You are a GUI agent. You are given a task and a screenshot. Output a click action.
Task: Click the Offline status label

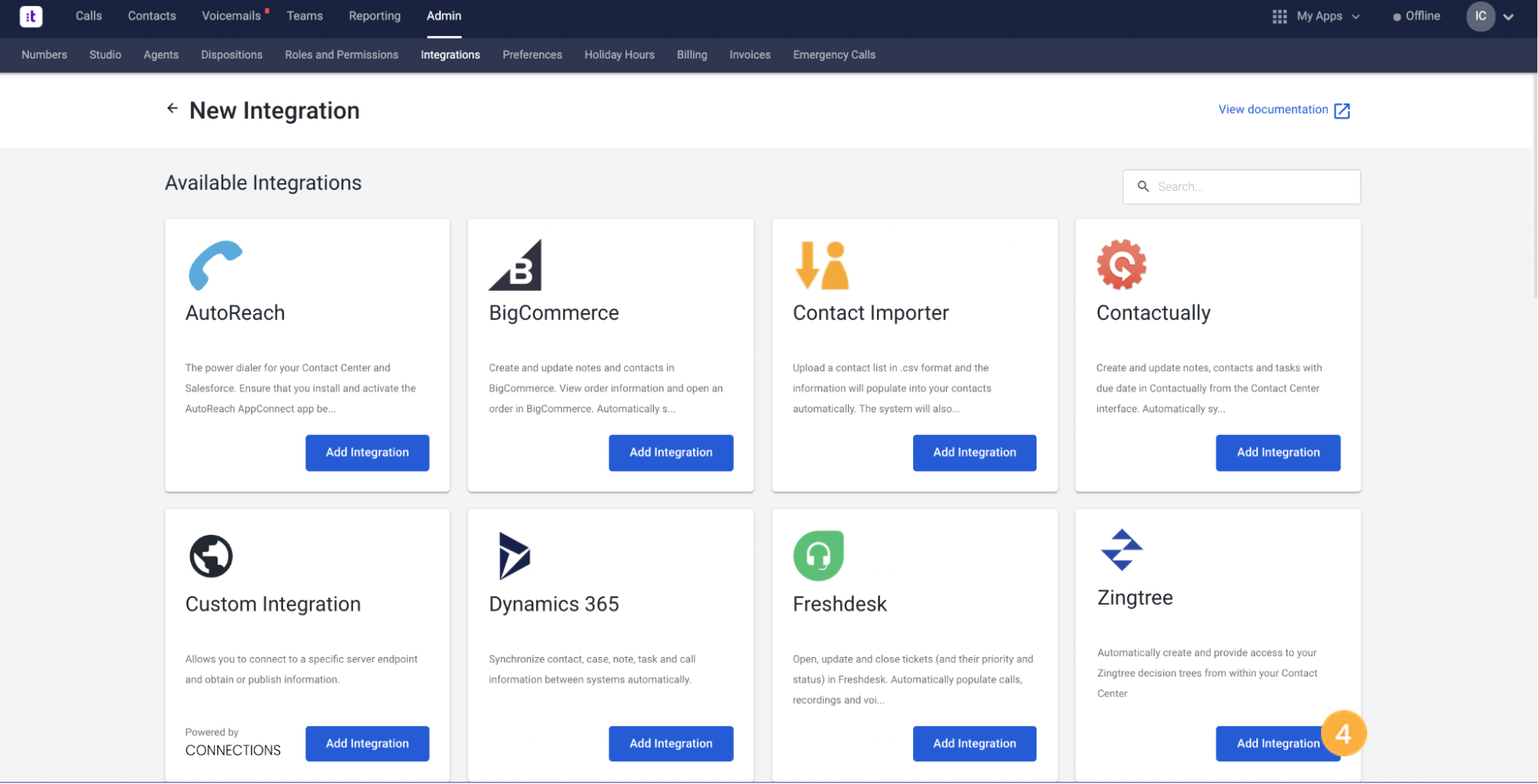(x=1423, y=15)
